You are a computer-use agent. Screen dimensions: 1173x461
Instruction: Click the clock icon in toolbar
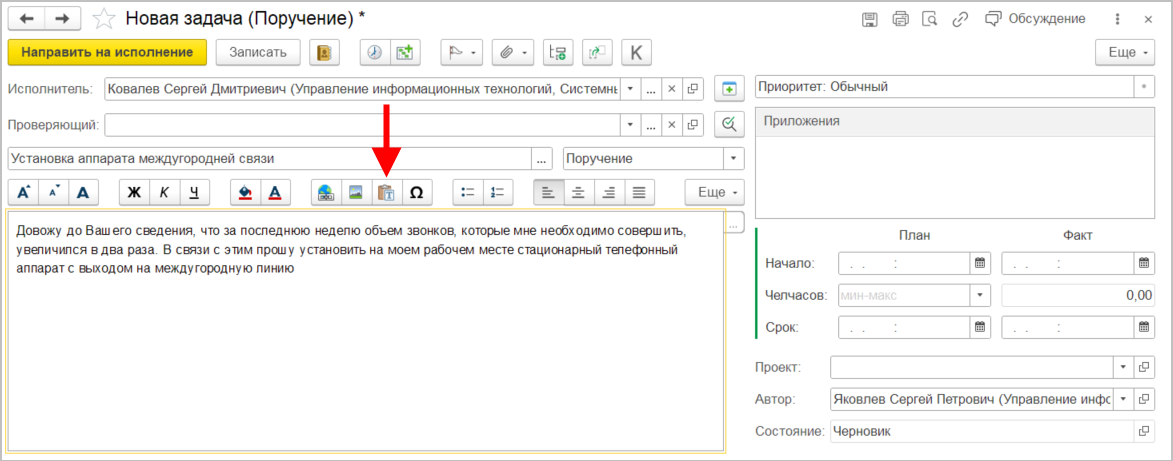(x=376, y=52)
